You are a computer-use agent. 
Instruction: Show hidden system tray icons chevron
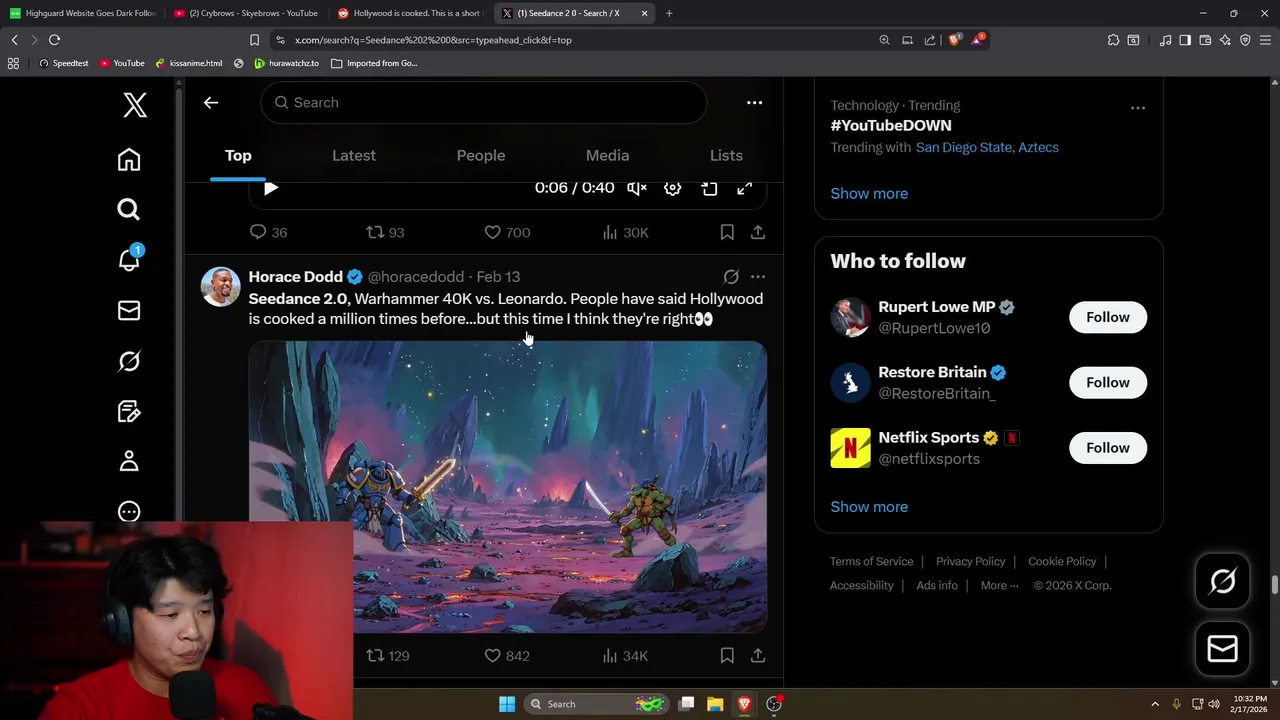coord(1155,704)
